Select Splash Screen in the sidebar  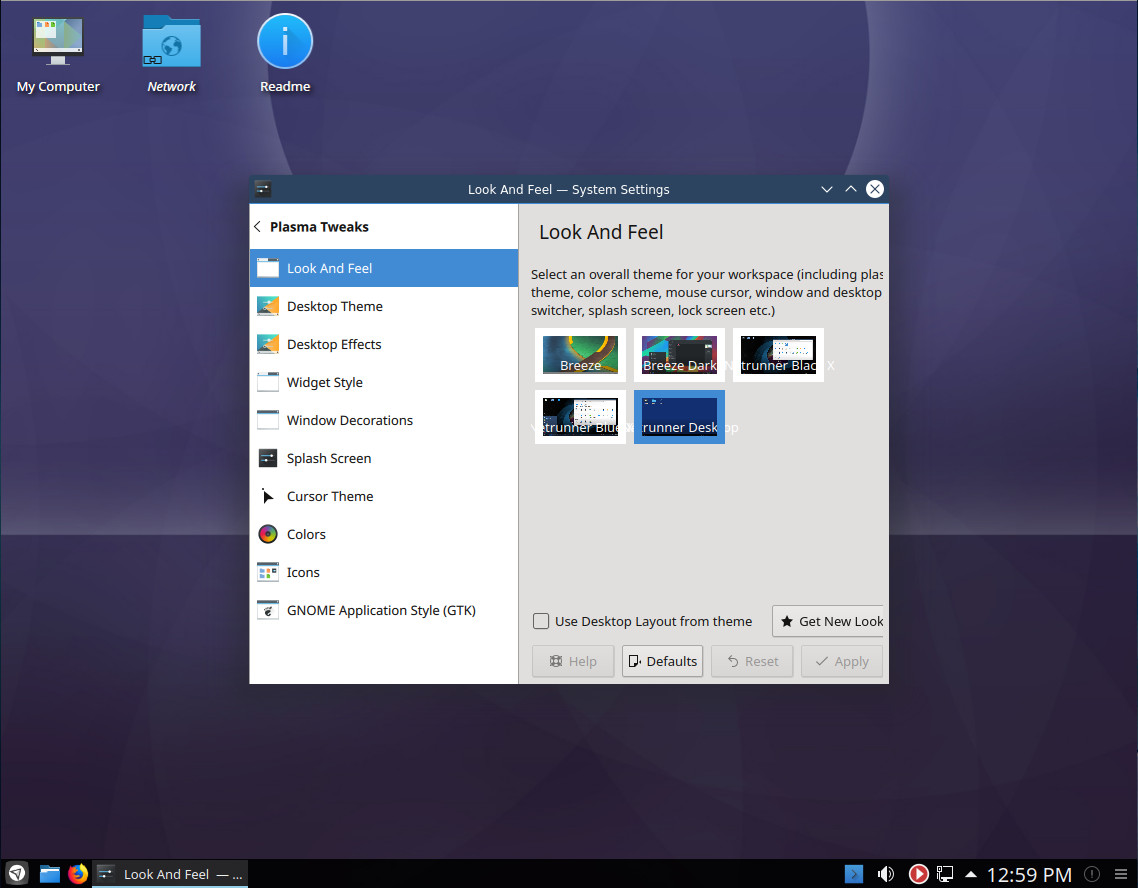[x=383, y=459]
